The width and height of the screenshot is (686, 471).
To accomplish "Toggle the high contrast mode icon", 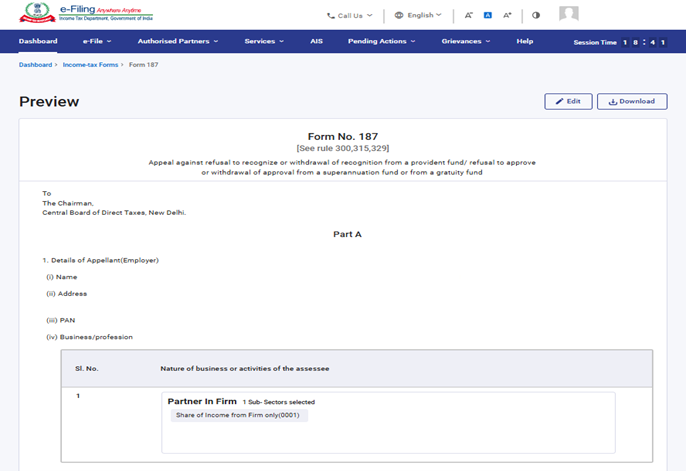I will coord(536,16).
